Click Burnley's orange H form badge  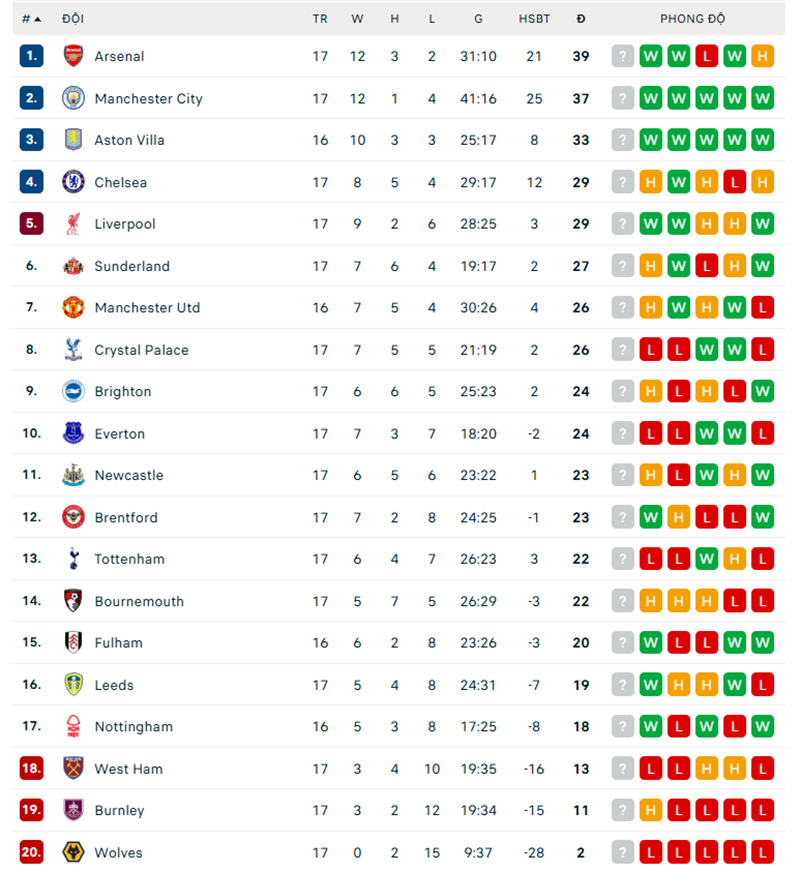click(651, 811)
